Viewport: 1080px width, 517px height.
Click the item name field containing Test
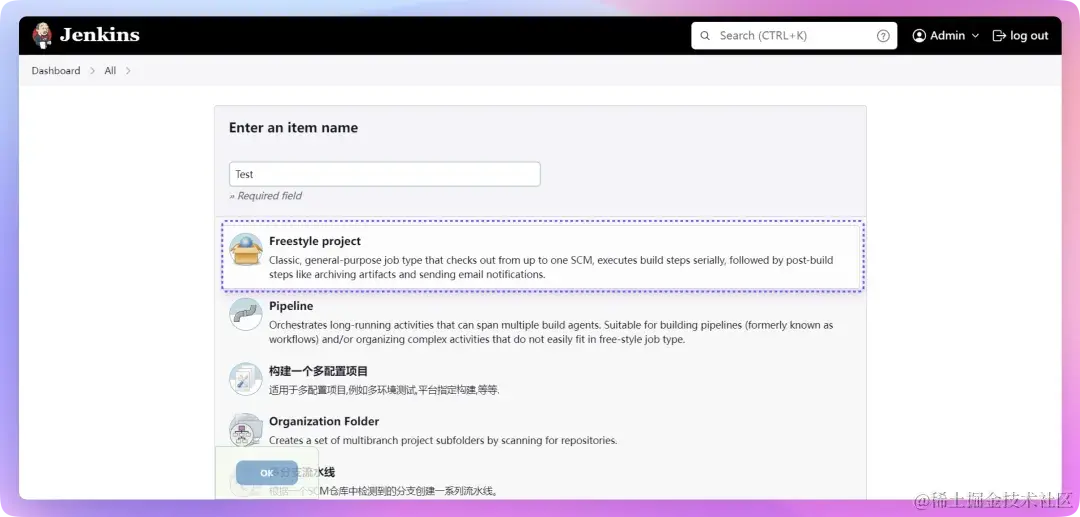click(384, 174)
